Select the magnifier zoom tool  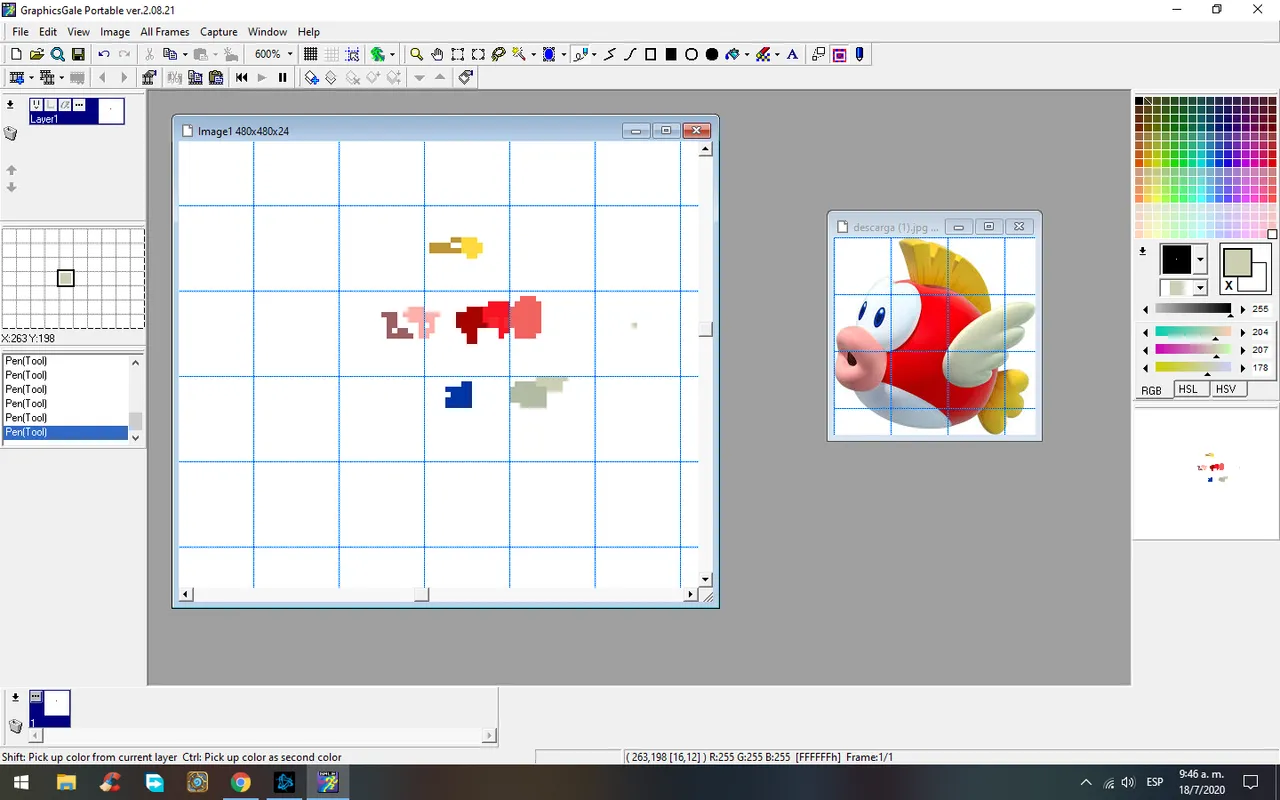tap(416, 54)
